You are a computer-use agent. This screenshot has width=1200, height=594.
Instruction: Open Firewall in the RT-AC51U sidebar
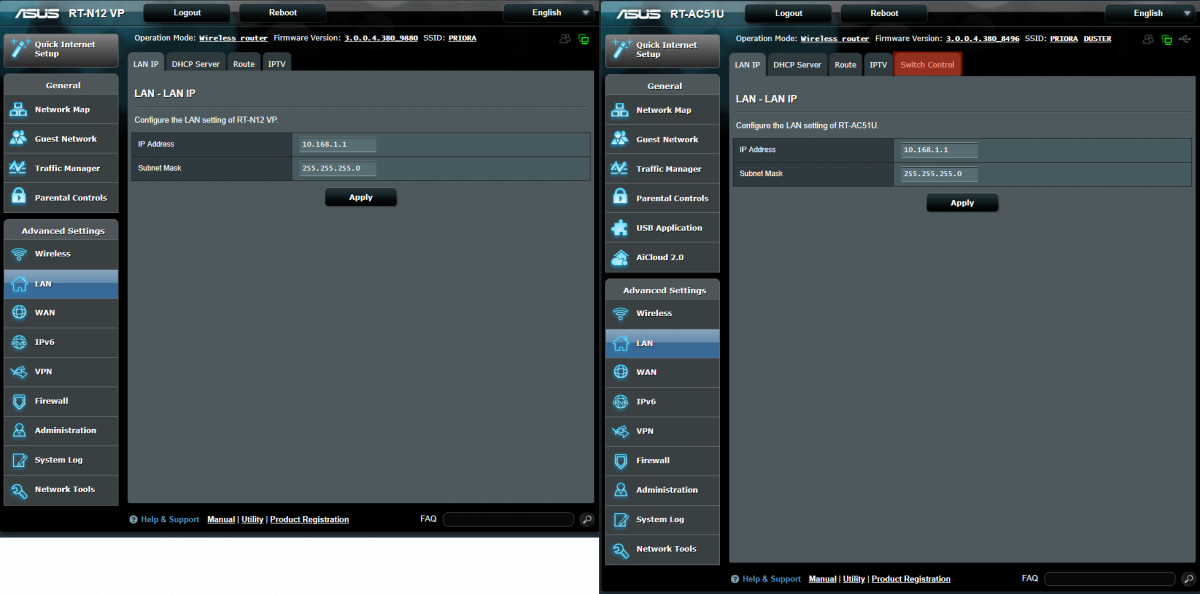663,460
